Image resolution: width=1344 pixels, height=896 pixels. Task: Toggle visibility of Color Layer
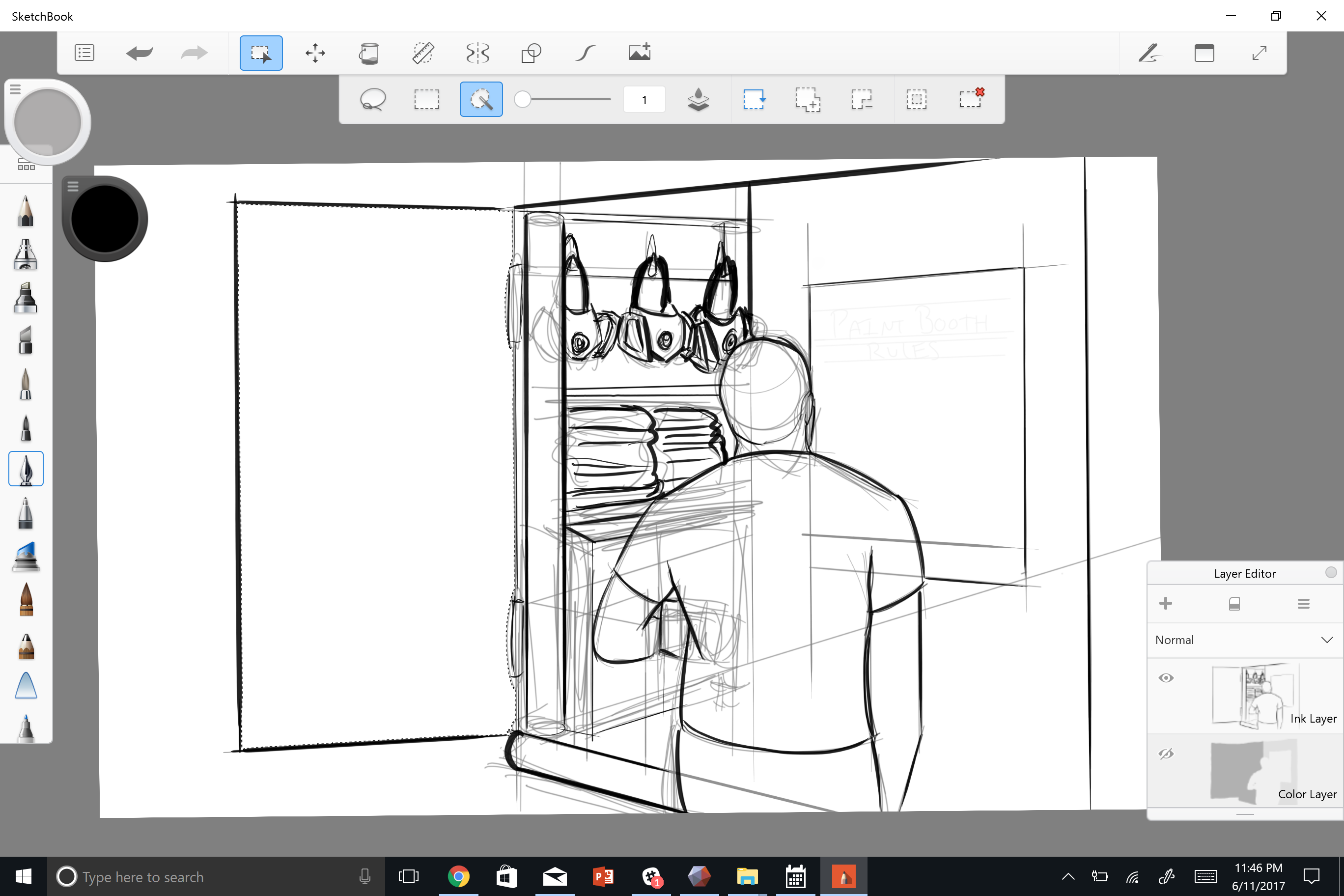(x=1165, y=754)
